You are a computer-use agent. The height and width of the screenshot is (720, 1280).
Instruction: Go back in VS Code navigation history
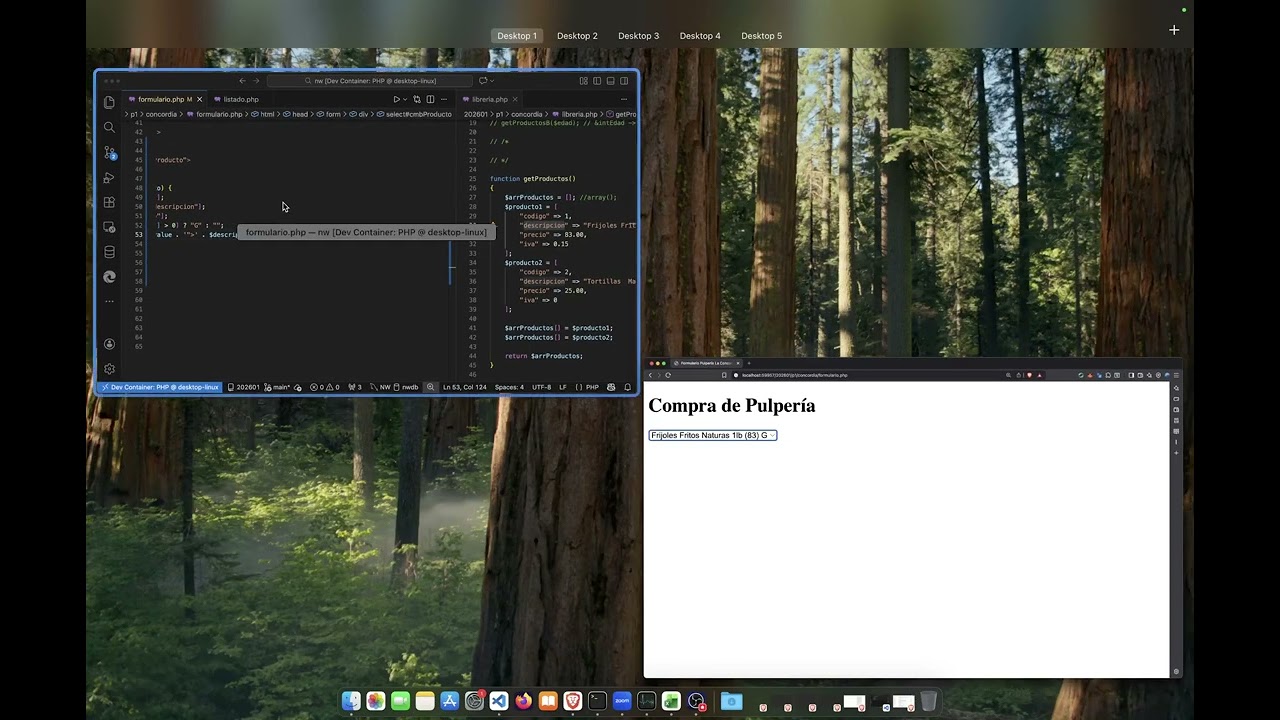pos(242,81)
